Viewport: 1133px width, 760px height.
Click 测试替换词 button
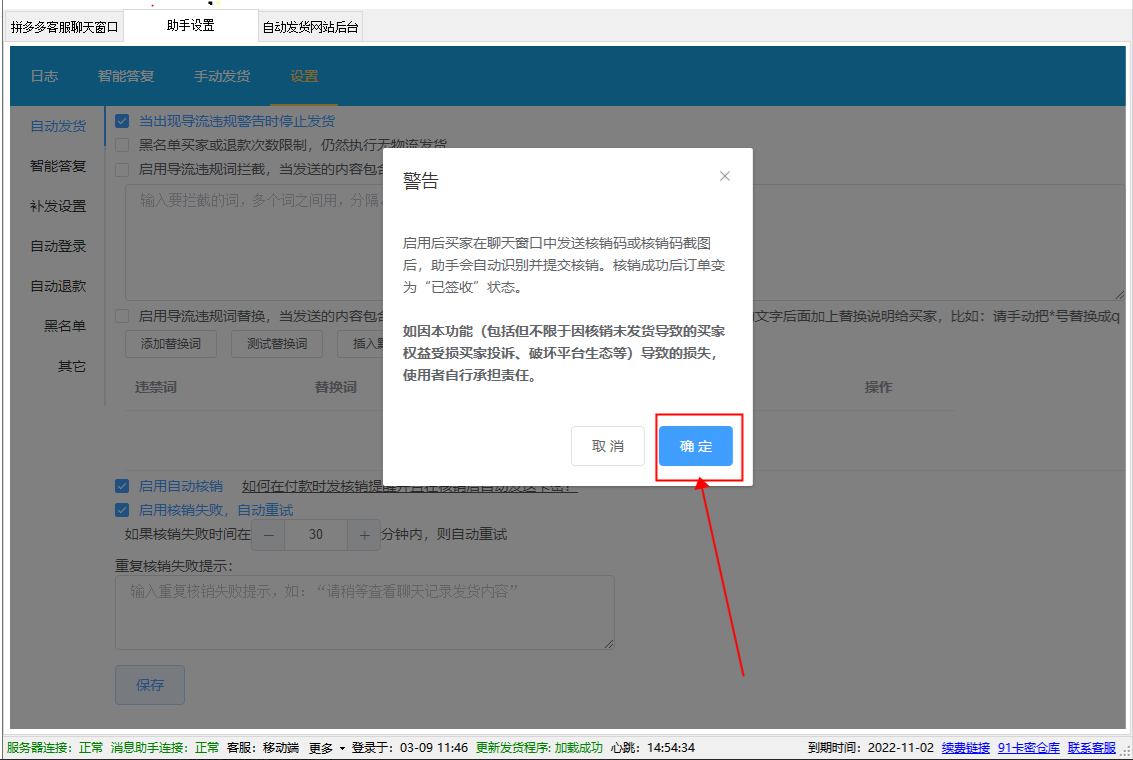tap(277, 344)
